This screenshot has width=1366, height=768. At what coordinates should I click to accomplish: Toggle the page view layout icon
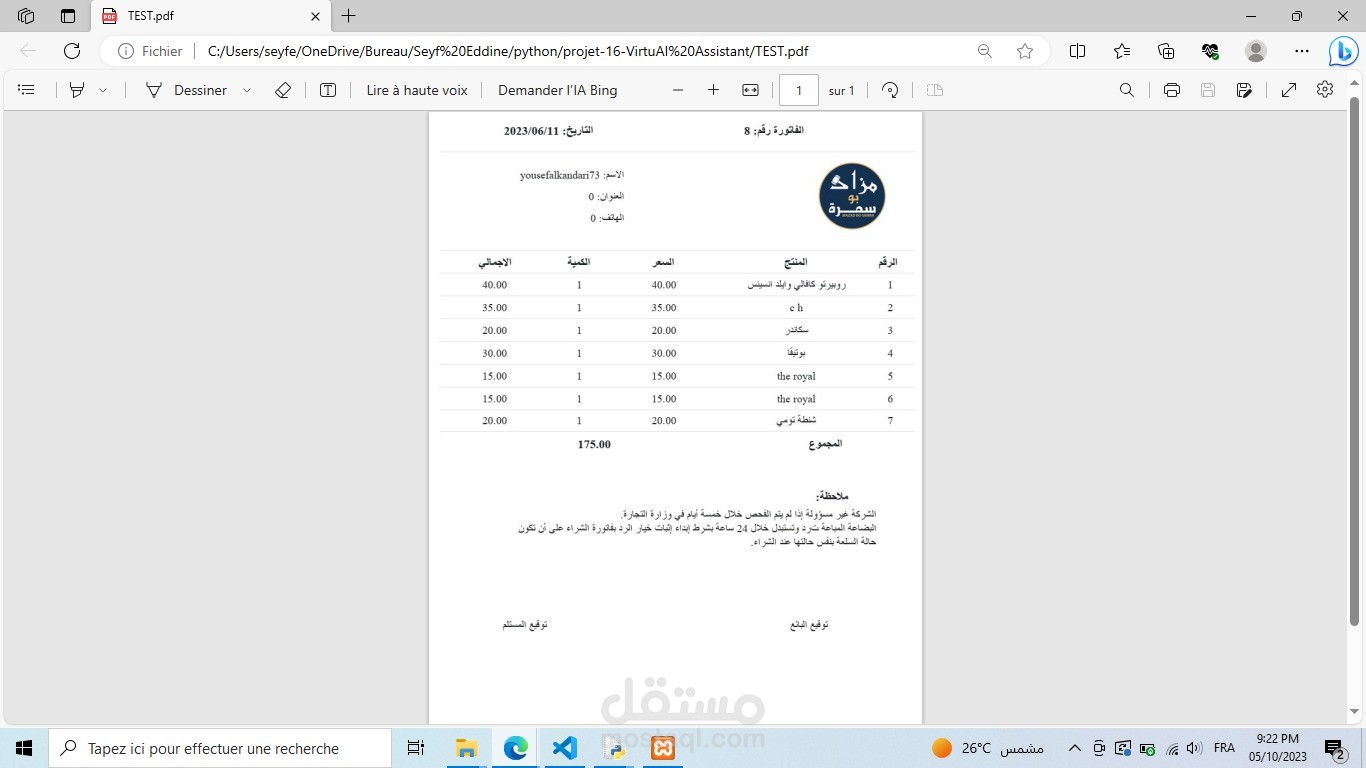935,90
